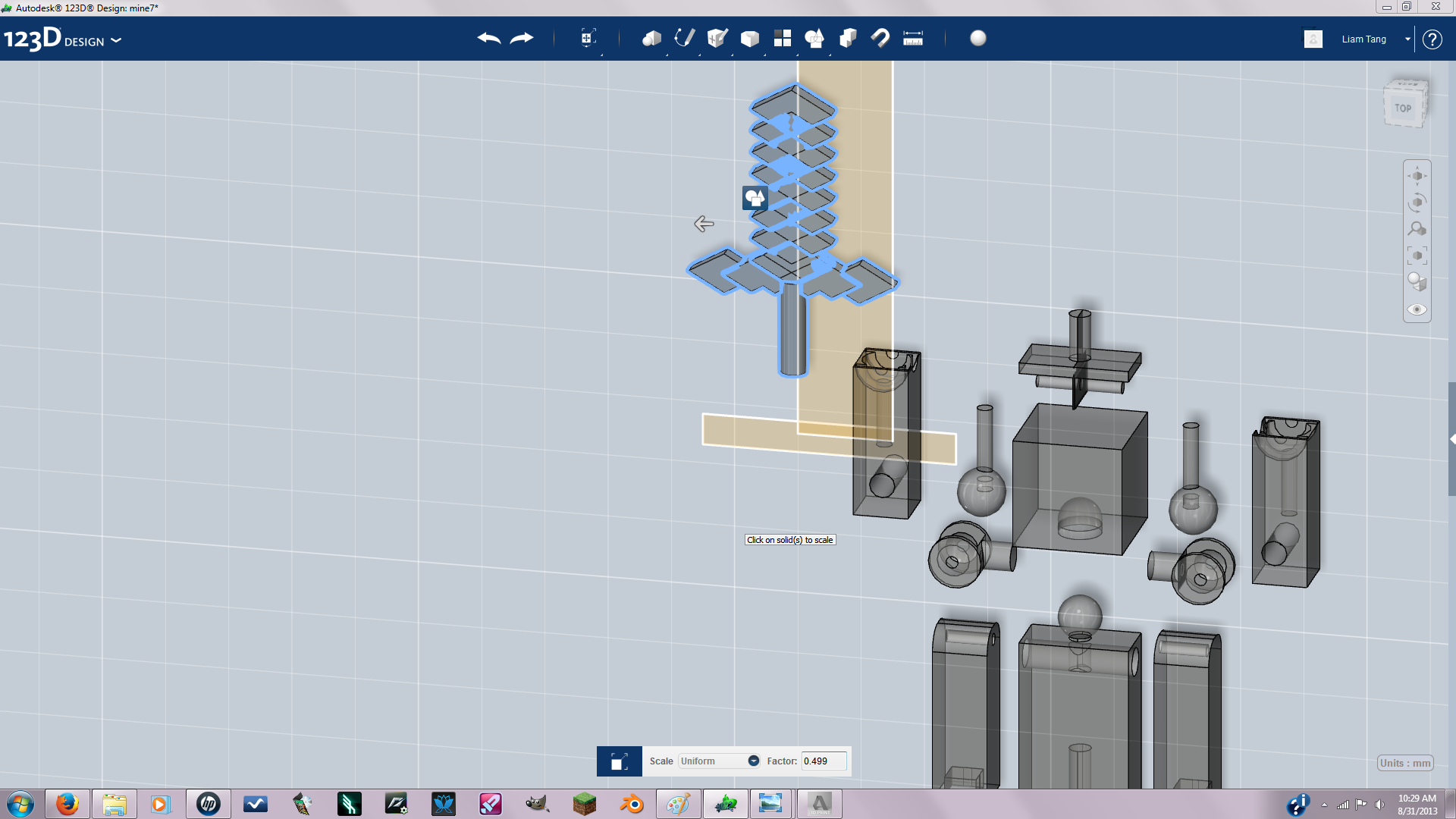This screenshot has width=1456, height=819.
Task: Click the Factor input field
Action: tap(824, 761)
